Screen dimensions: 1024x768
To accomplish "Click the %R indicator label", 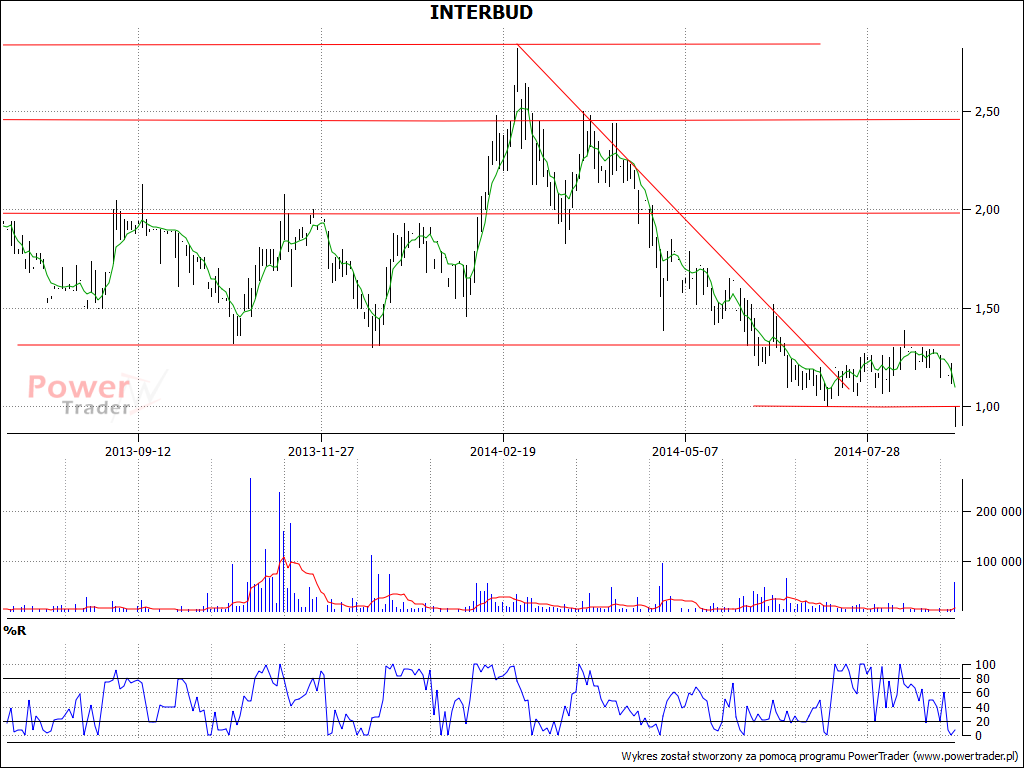I will click(x=15, y=631).
